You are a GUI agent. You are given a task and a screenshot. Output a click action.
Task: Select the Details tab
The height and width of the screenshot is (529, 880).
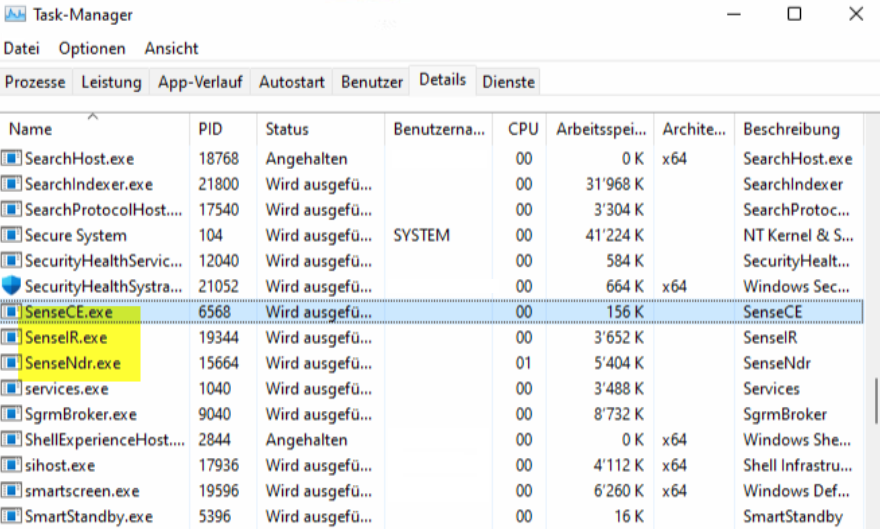(x=442, y=80)
